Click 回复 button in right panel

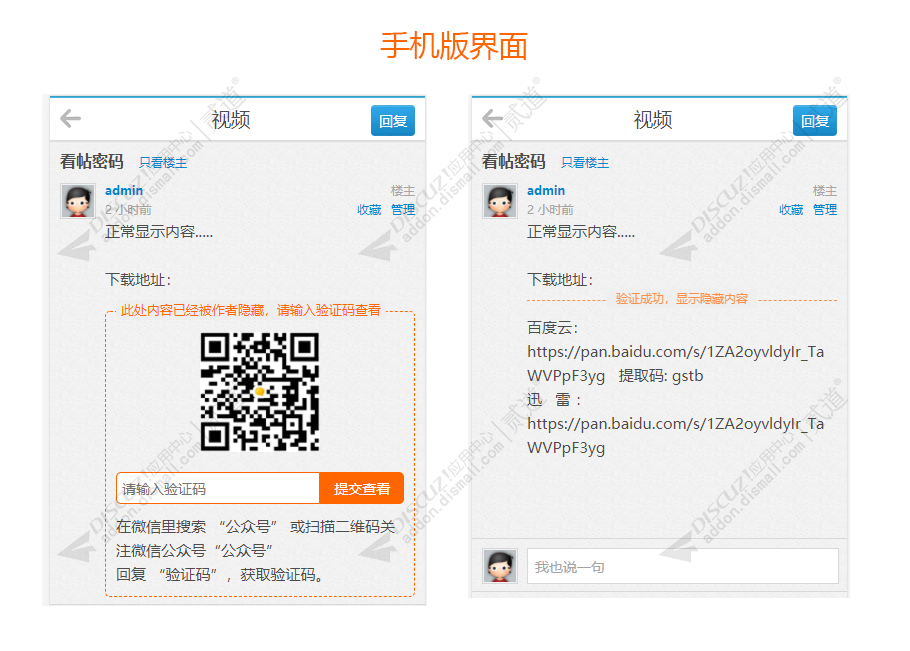[x=815, y=121]
